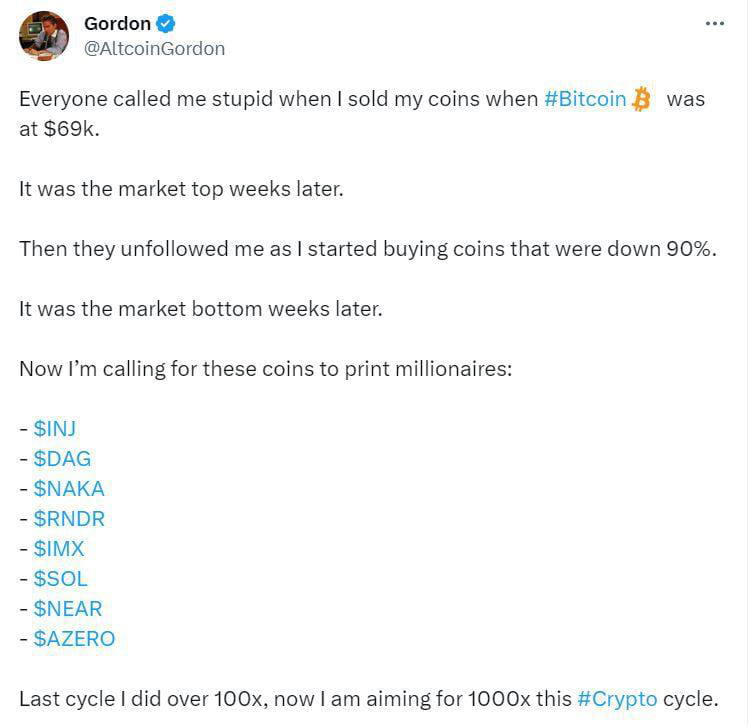Open the $DAG cashtag
This screenshot has width=749, height=725.
tap(62, 459)
